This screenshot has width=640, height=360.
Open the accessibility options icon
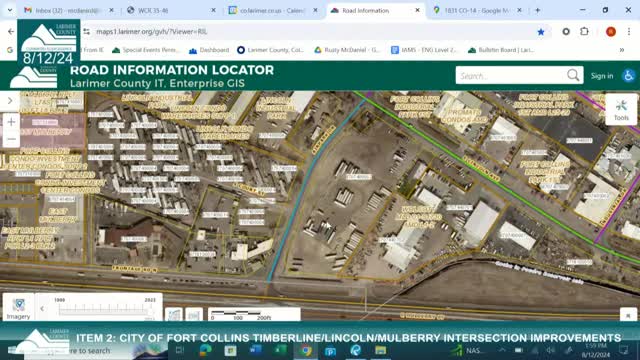(x=629, y=76)
